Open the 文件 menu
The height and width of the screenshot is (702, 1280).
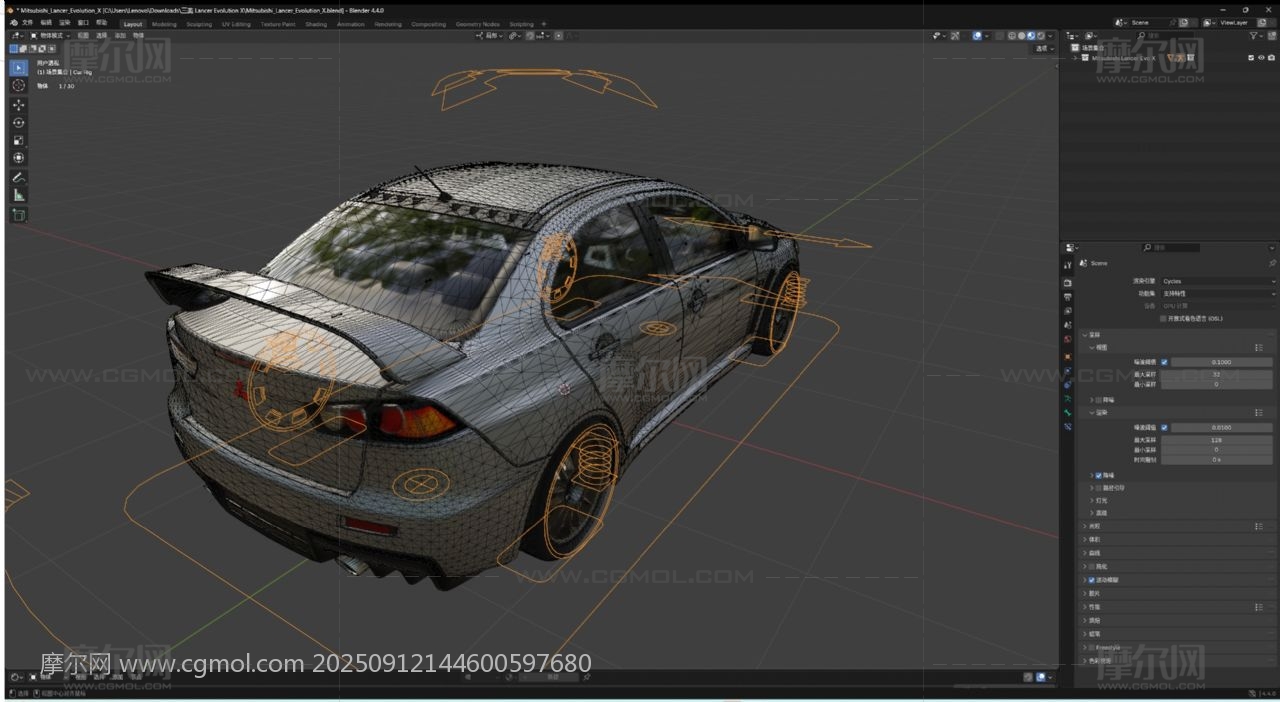[27, 23]
